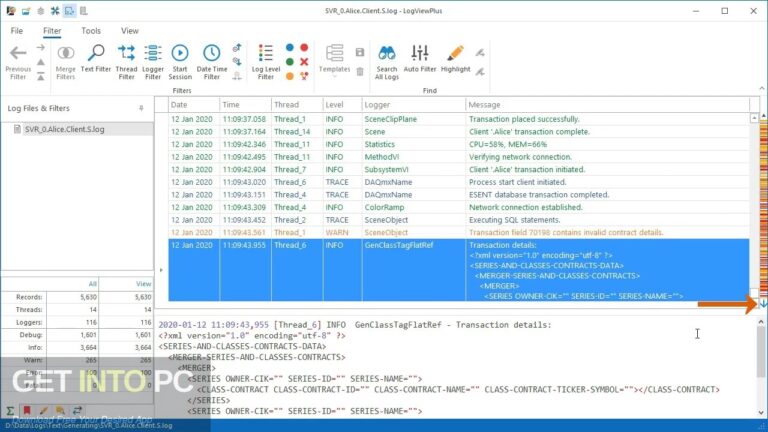Select row 'CPU=58%, MEM=66%'

point(459,144)
